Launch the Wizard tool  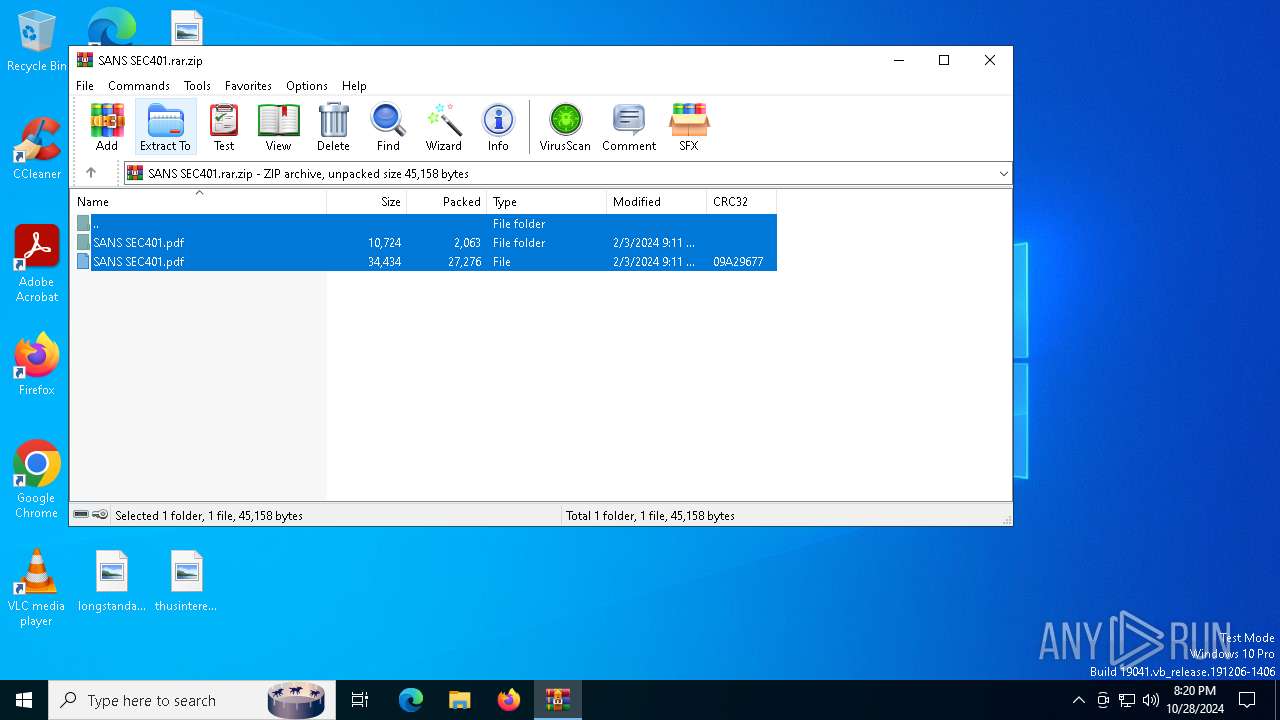tap(444, 127)
